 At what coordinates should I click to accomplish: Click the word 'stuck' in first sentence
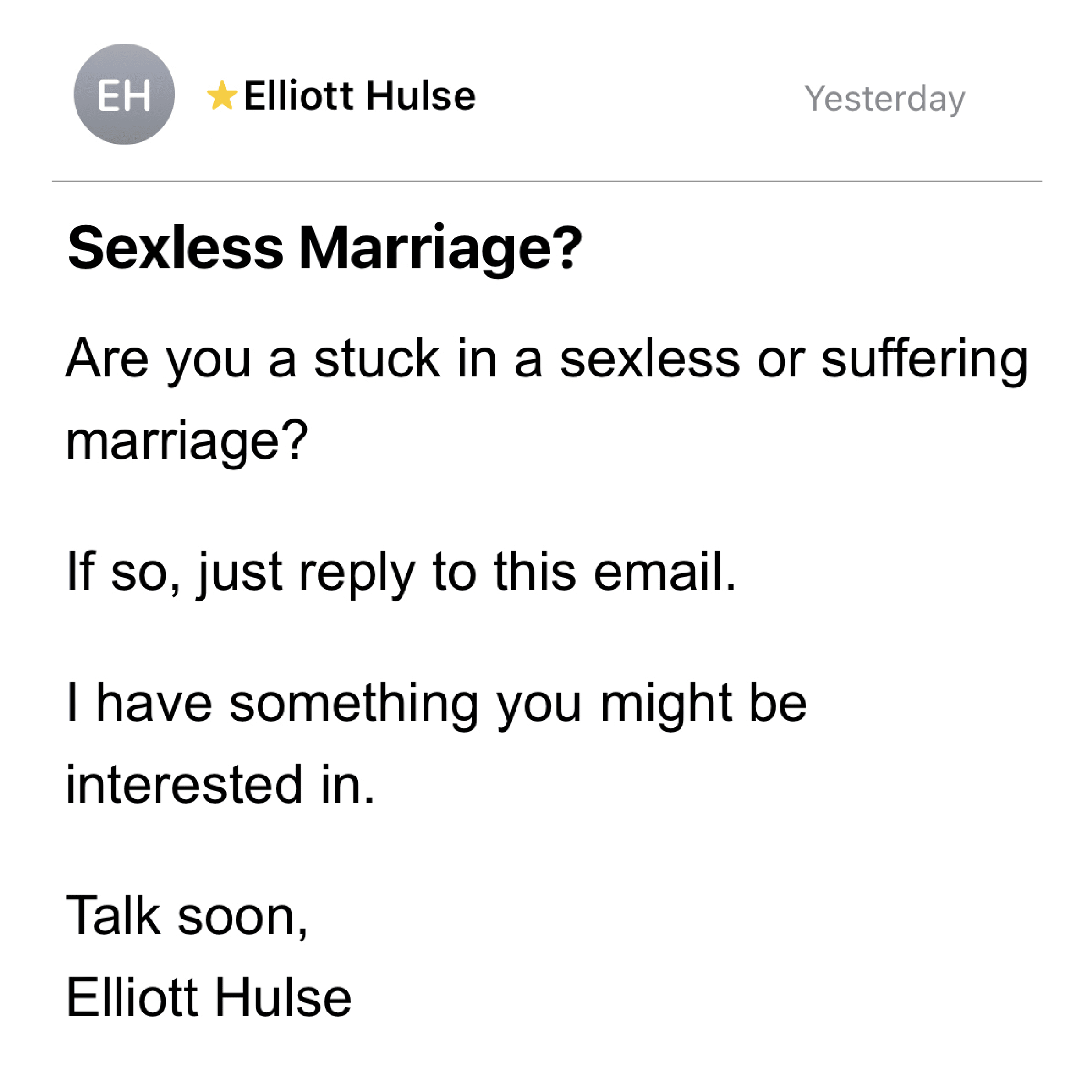point(377,359)
